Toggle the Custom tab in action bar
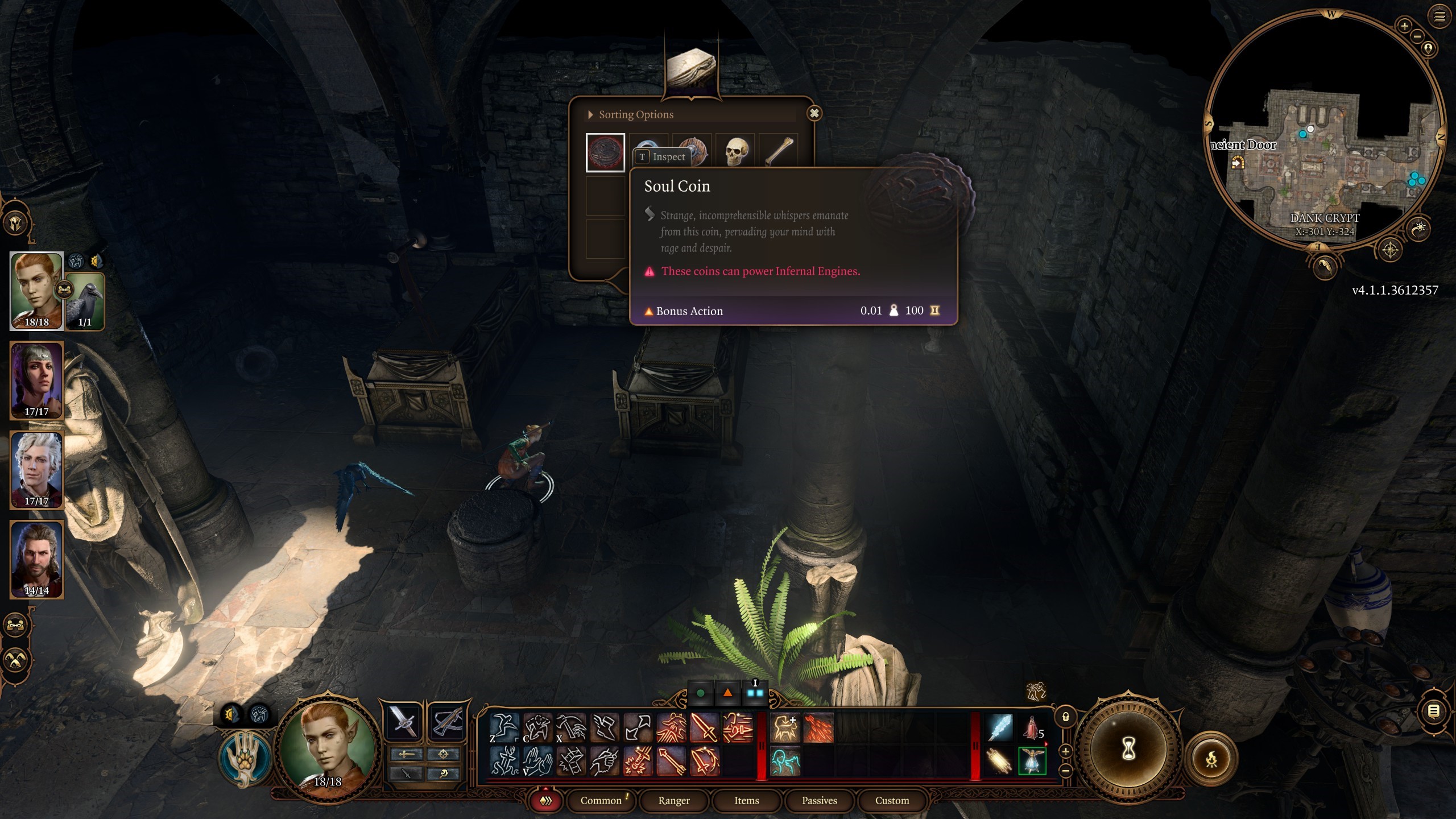Screen dimensions: 1456x819 pyautogui.click(x=892, y=800)
